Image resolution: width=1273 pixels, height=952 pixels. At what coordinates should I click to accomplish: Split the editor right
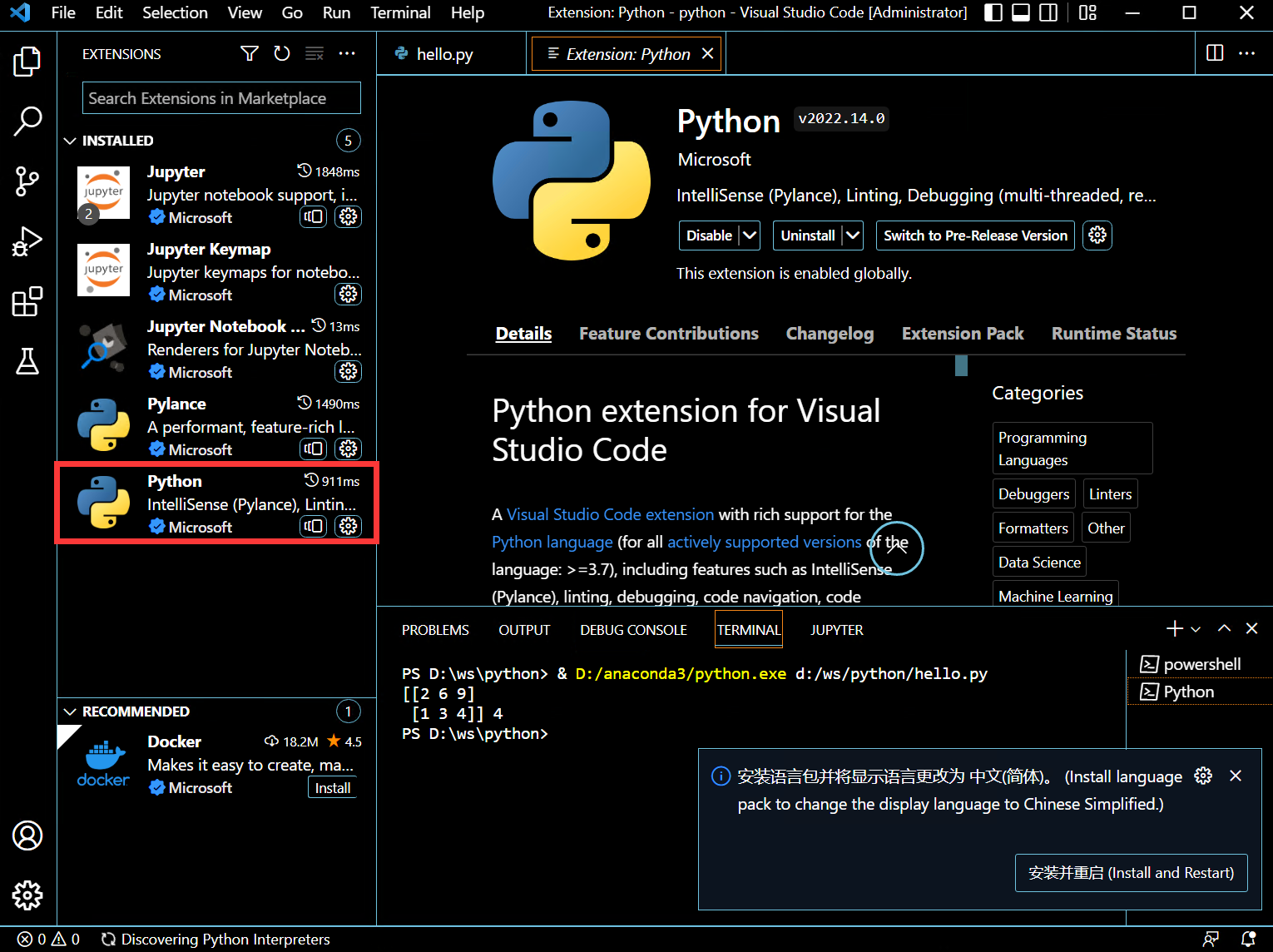[x=1215, y=53]
